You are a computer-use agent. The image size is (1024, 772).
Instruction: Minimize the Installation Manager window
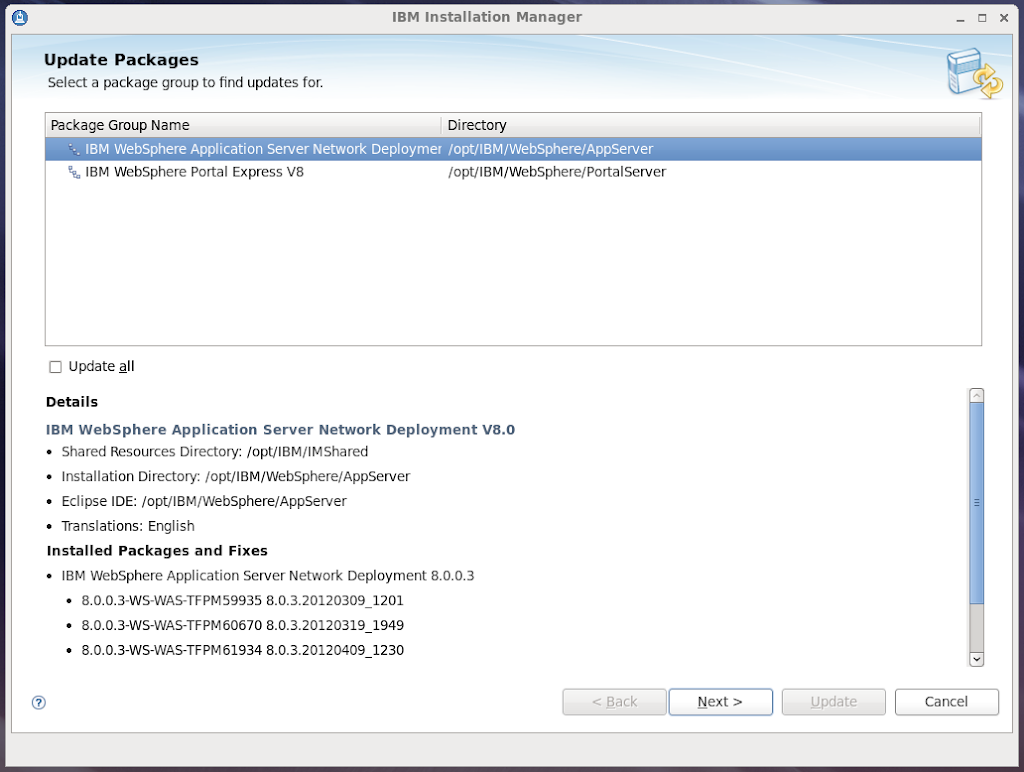tap(960, 17)
